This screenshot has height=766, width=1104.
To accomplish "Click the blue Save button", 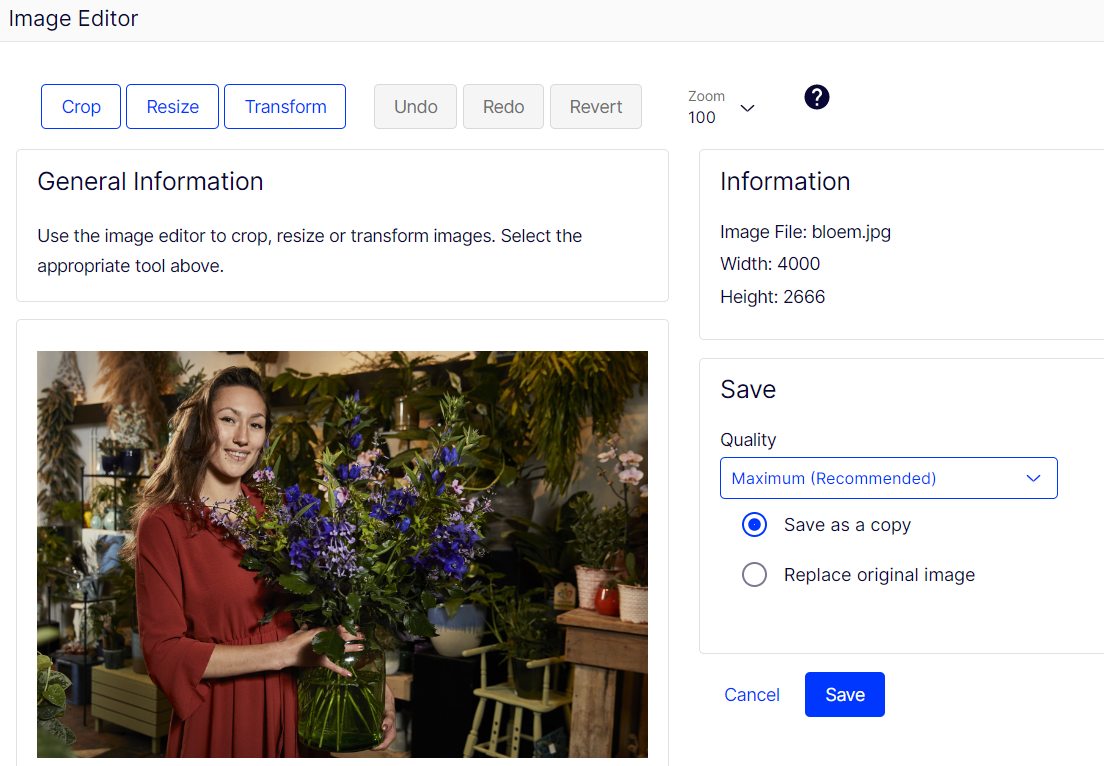I will [844, 695].
